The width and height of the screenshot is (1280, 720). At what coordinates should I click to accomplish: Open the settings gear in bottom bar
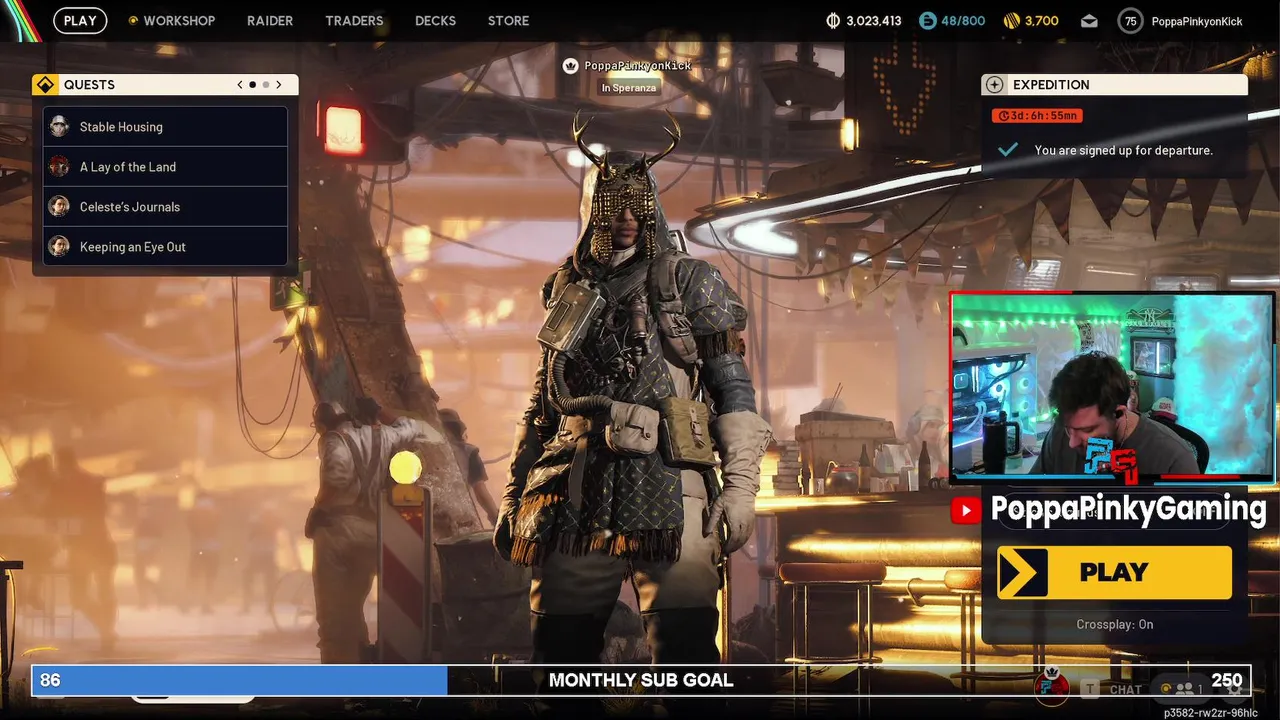coord(1234,688)
